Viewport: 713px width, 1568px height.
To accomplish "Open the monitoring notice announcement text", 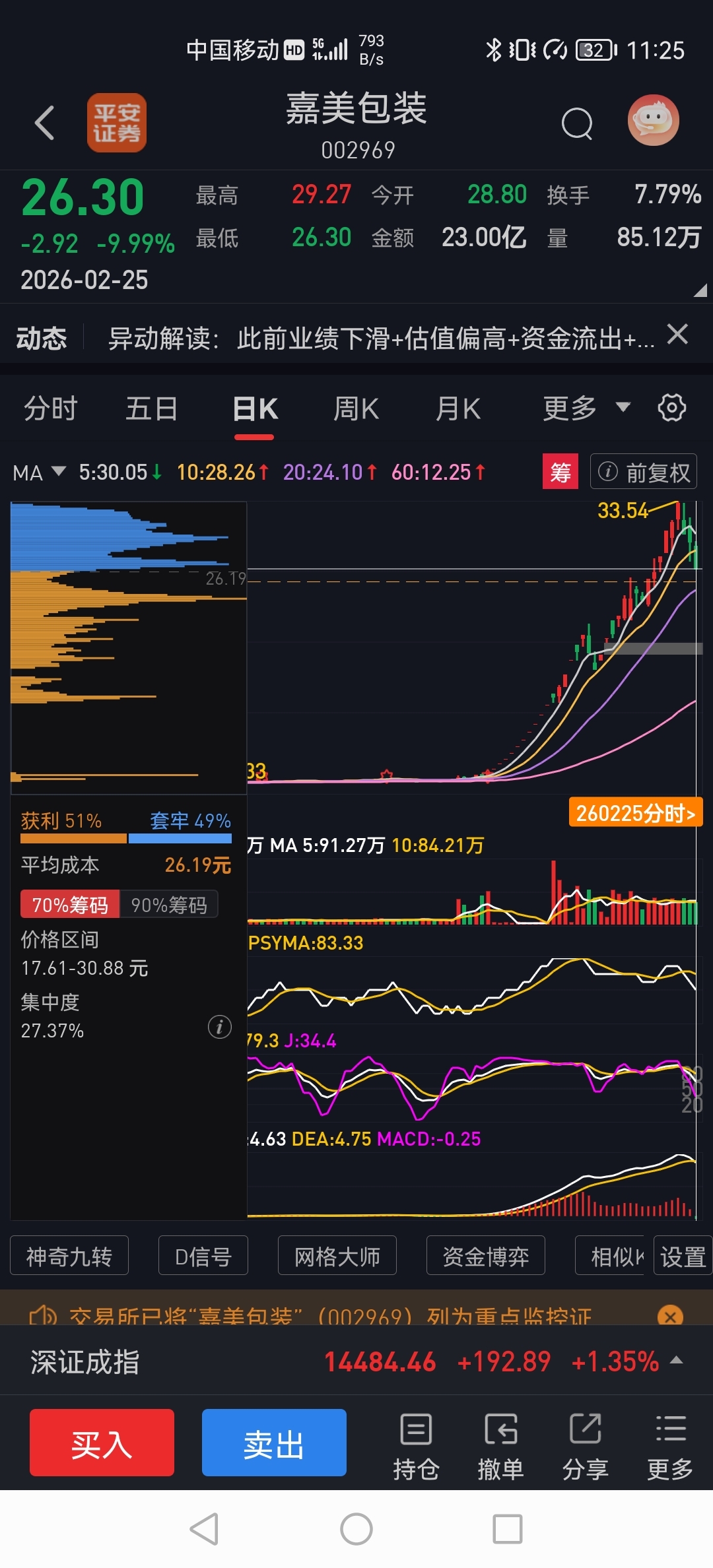I will tap(330, 1316).
